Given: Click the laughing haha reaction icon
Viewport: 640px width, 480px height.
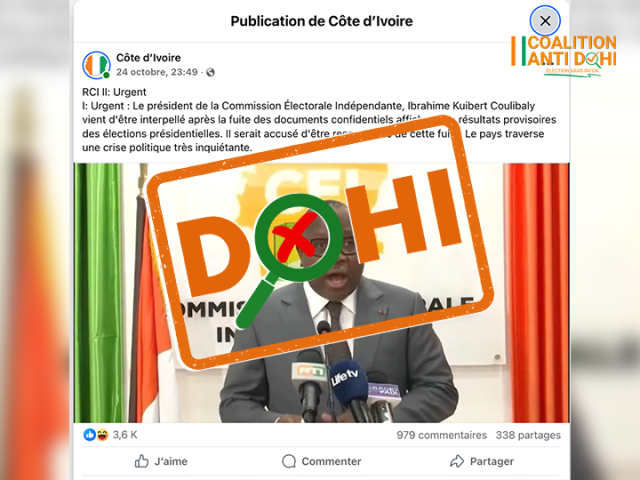Looking at the screenshot, I should [x=102, y=435].
